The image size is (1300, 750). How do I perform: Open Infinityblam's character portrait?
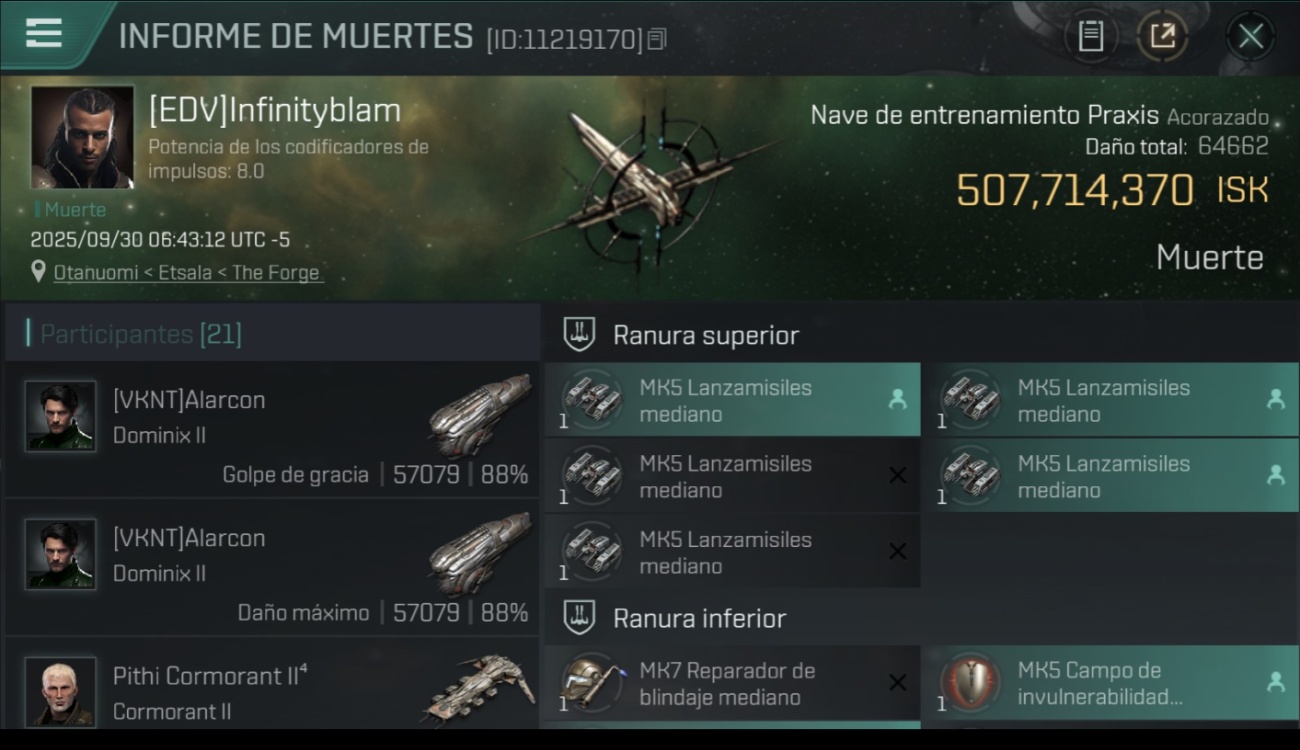[82, 137]
